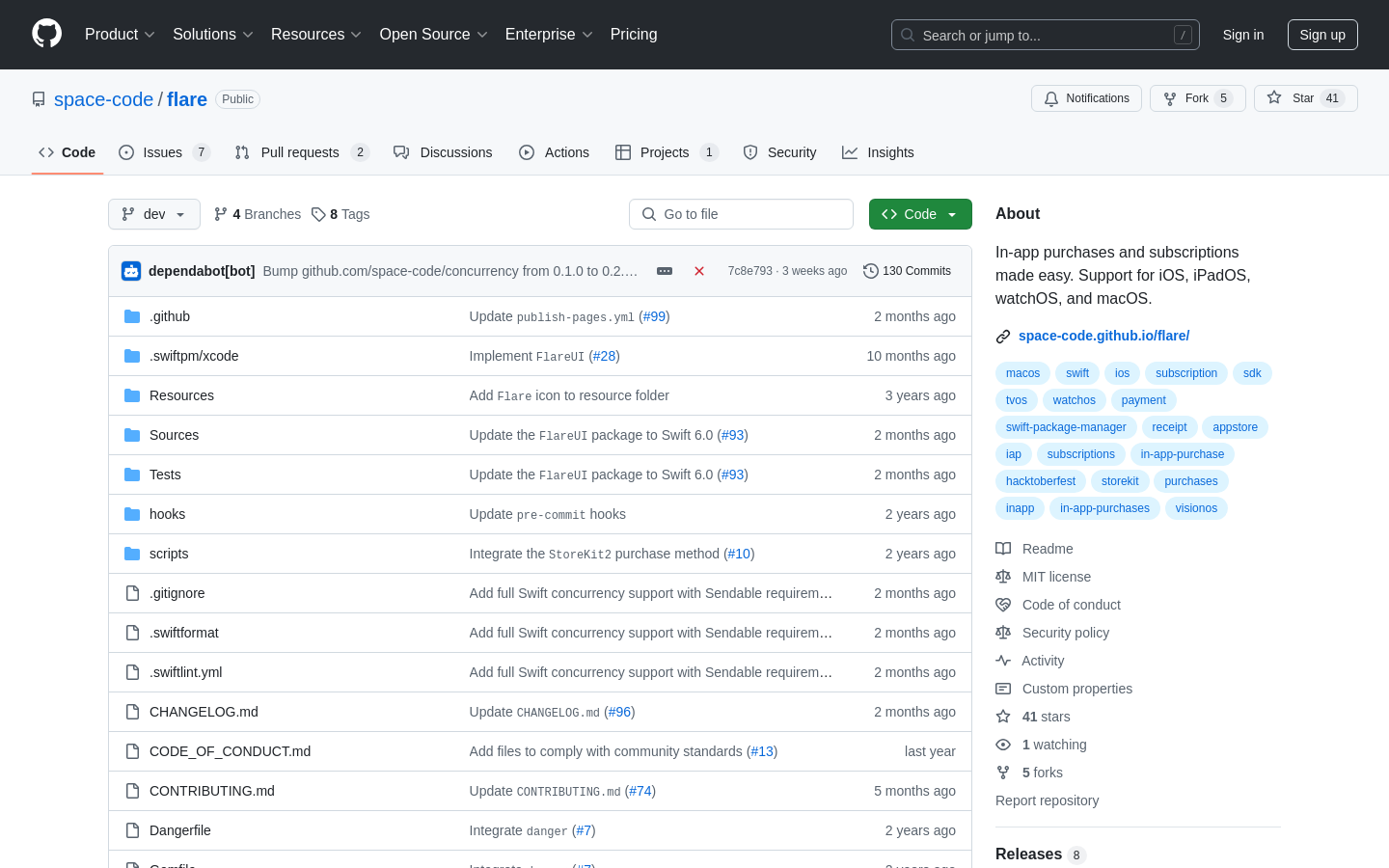
Task: Click the .github folder icon
Action: coord(132,316)
